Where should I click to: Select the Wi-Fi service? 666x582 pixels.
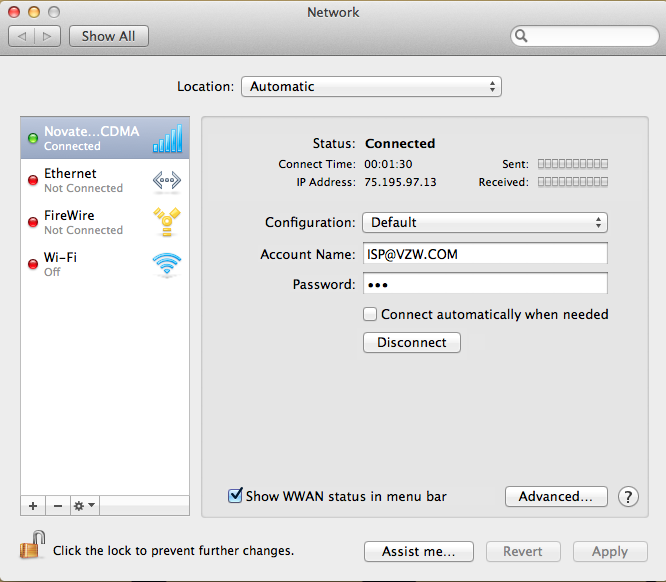(x=105, y=264)
